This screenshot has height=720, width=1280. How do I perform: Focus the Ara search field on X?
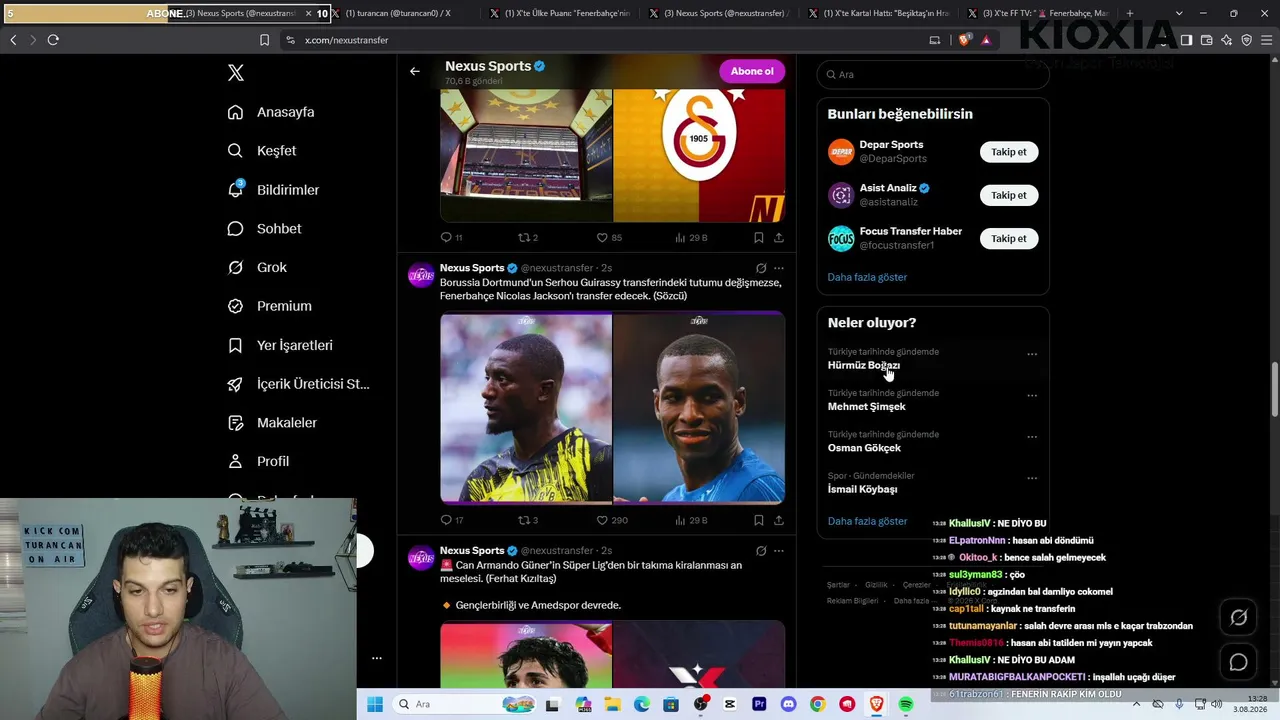click(x=933, y=74)
